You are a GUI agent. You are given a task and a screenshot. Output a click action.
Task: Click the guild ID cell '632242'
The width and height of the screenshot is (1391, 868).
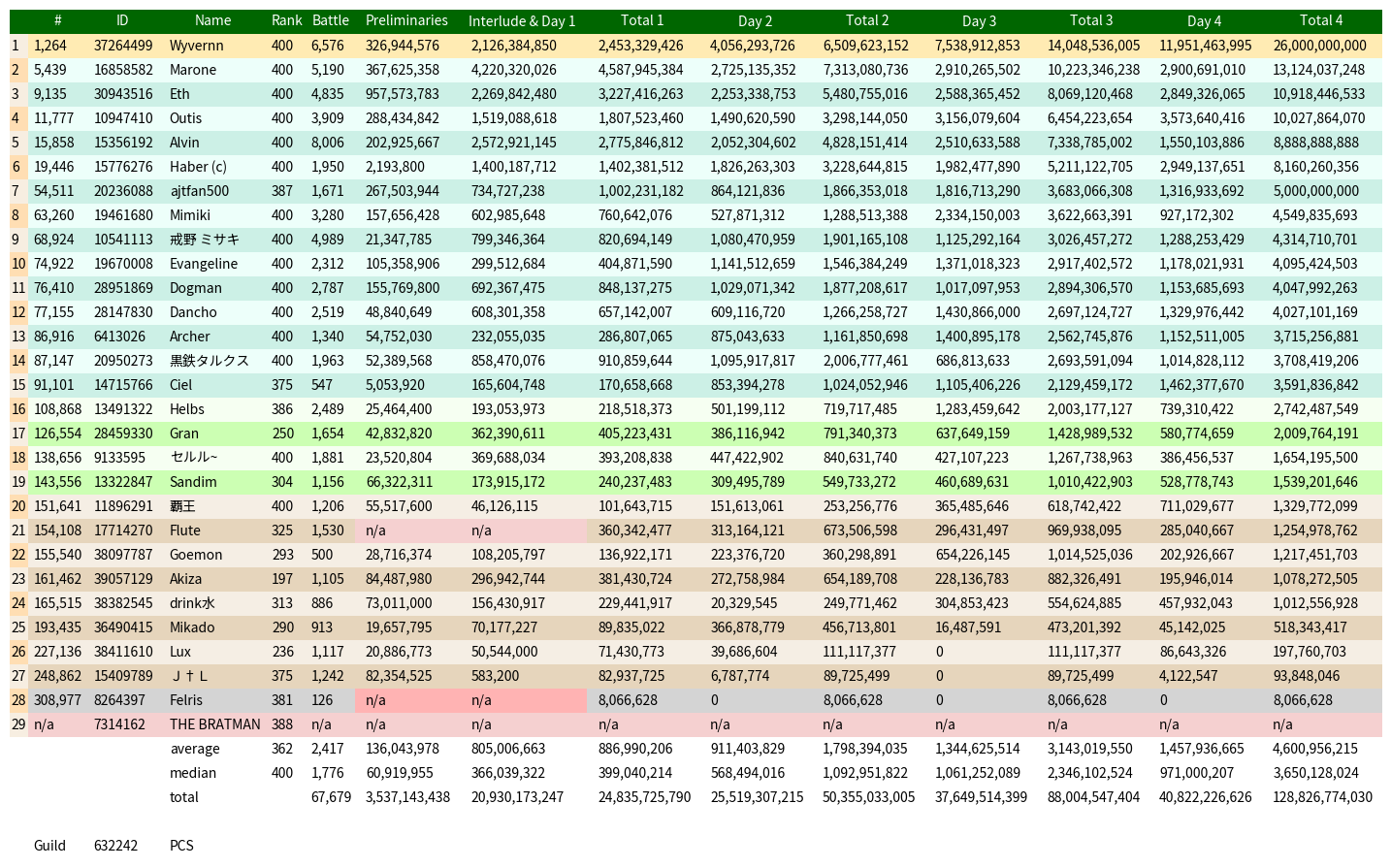coord(115,846)
